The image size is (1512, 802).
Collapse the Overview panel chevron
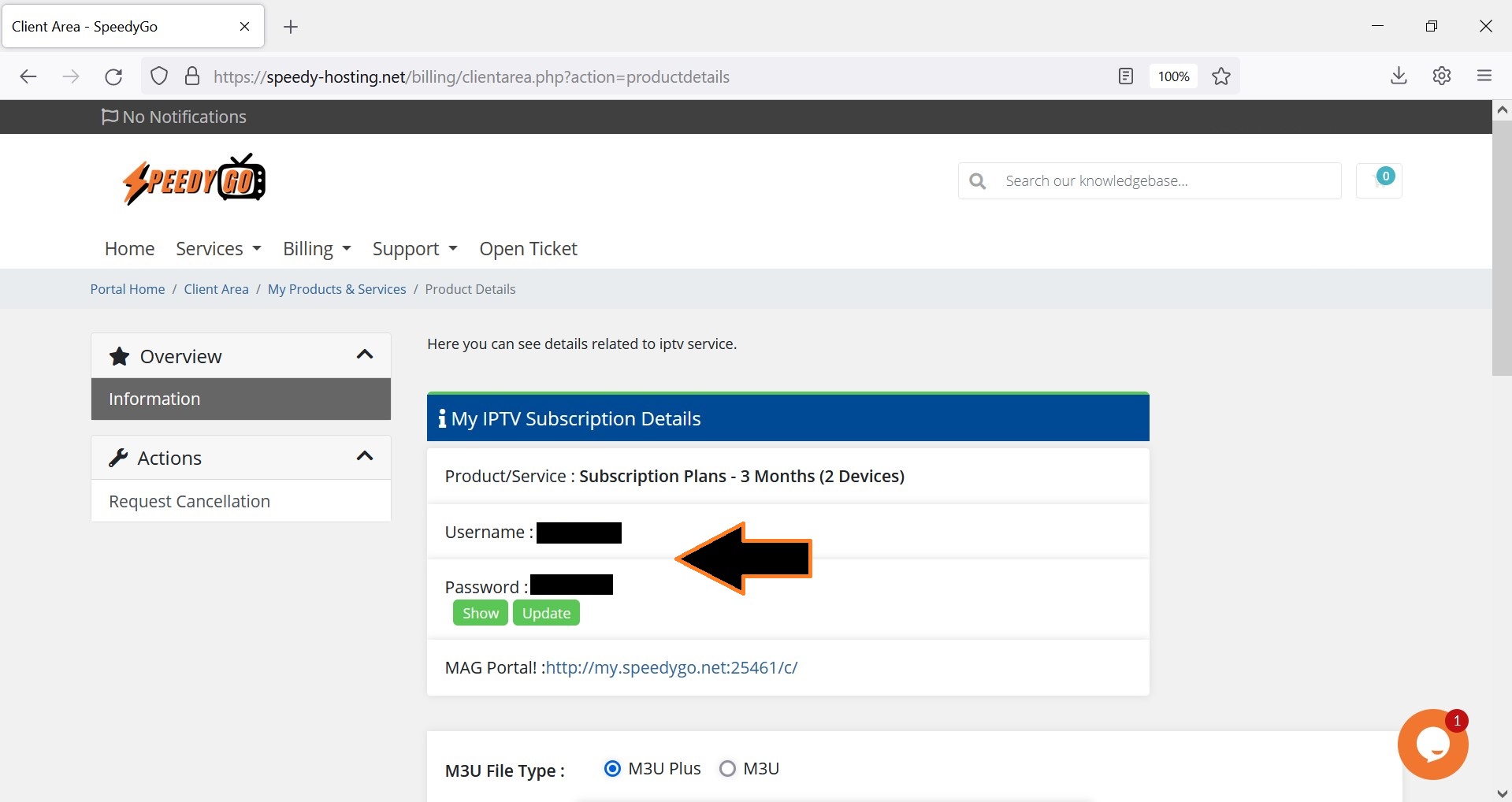pyautogui.click(x=364, y=355)
